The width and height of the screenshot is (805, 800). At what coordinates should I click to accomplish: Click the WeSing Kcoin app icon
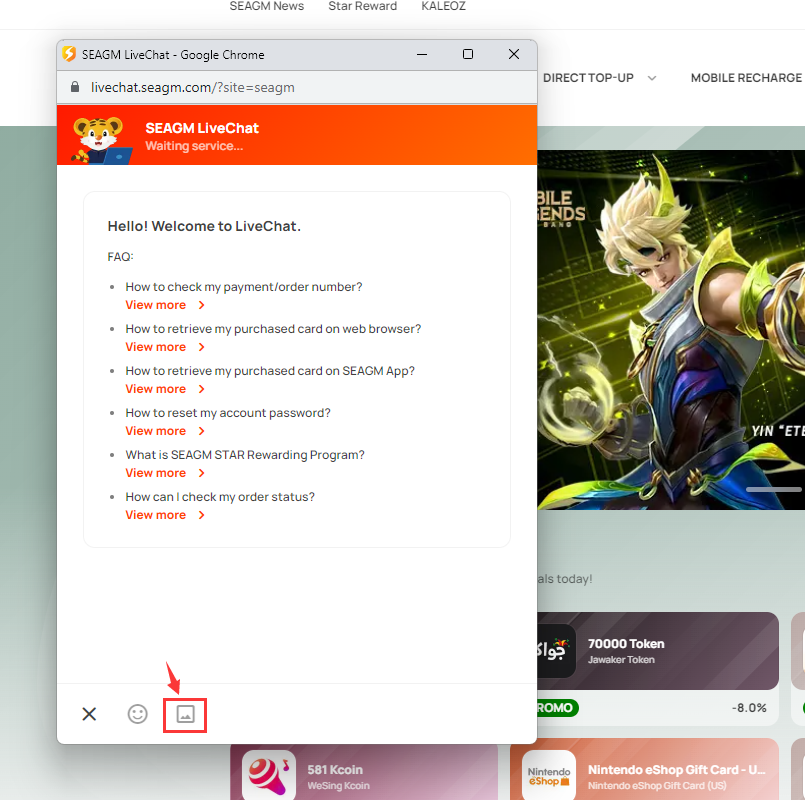[269, 775]
